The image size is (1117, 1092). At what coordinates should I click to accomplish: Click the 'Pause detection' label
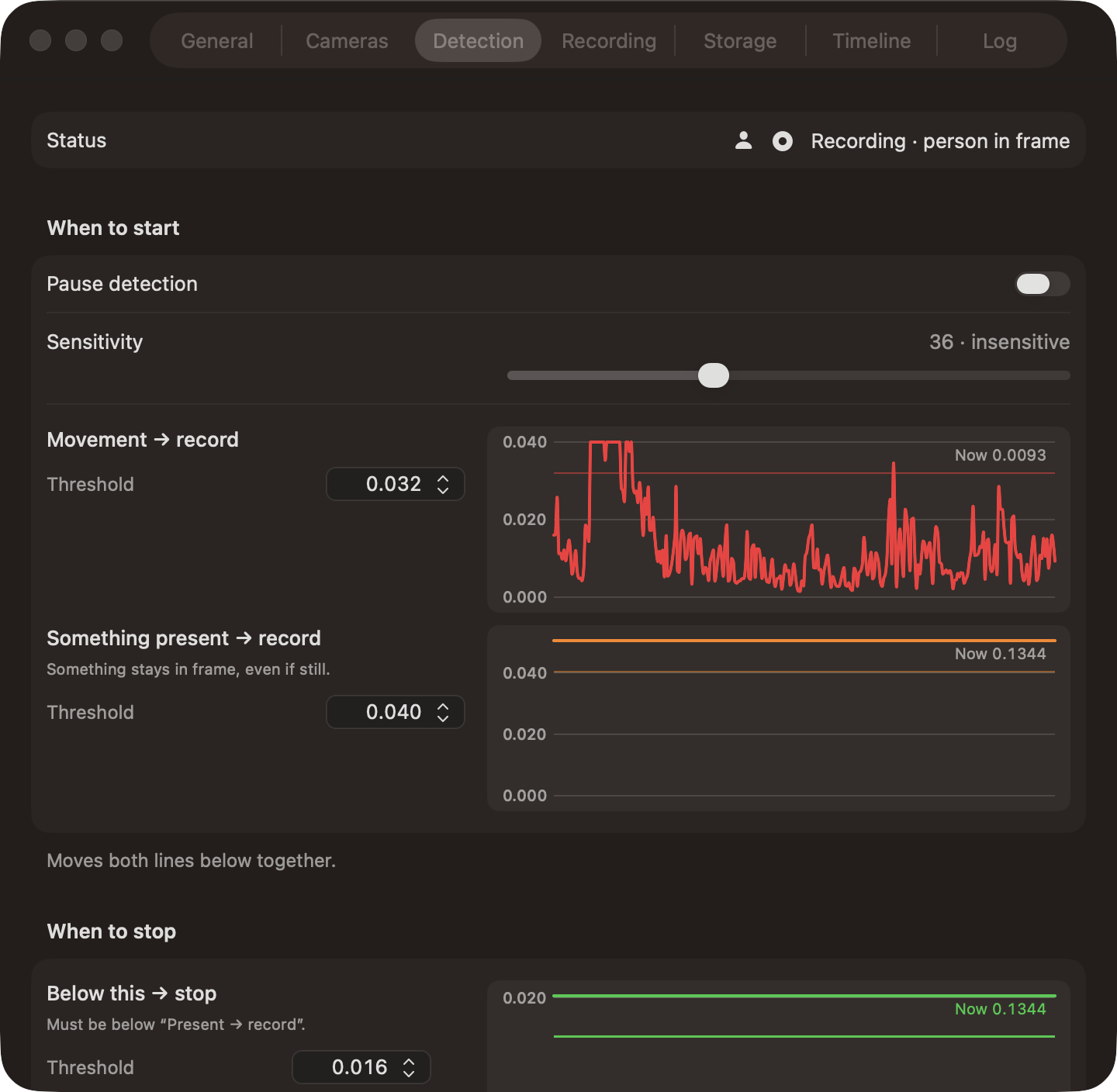point(123,284)
